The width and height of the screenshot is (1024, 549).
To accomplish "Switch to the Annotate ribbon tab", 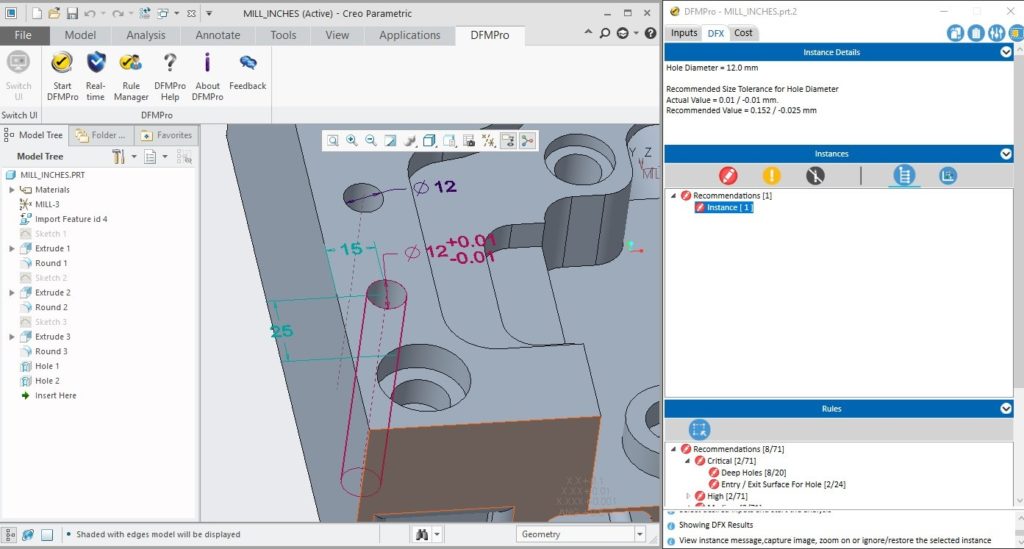I will click(218, 35).
